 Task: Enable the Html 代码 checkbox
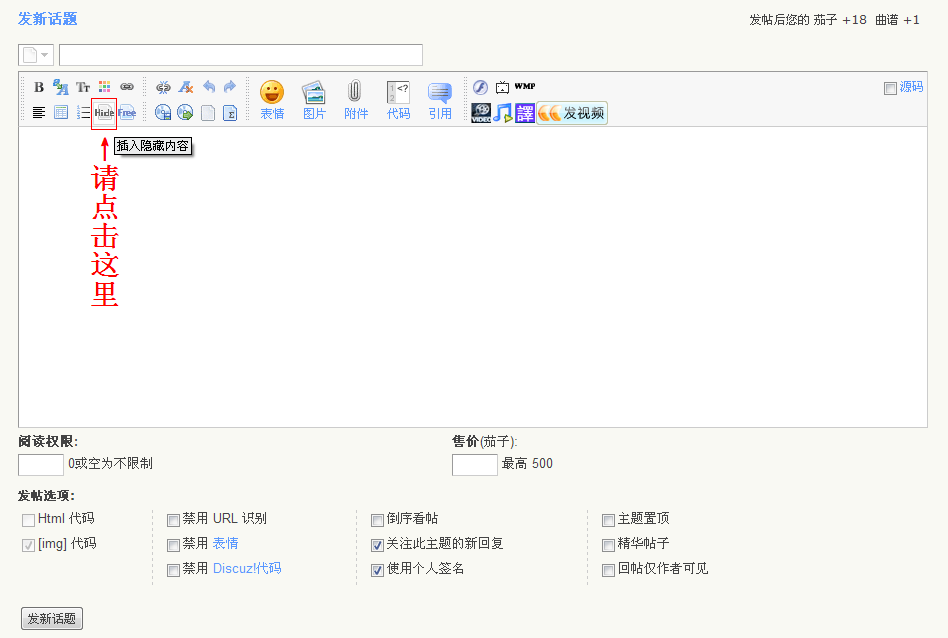(x=28, y=520)
